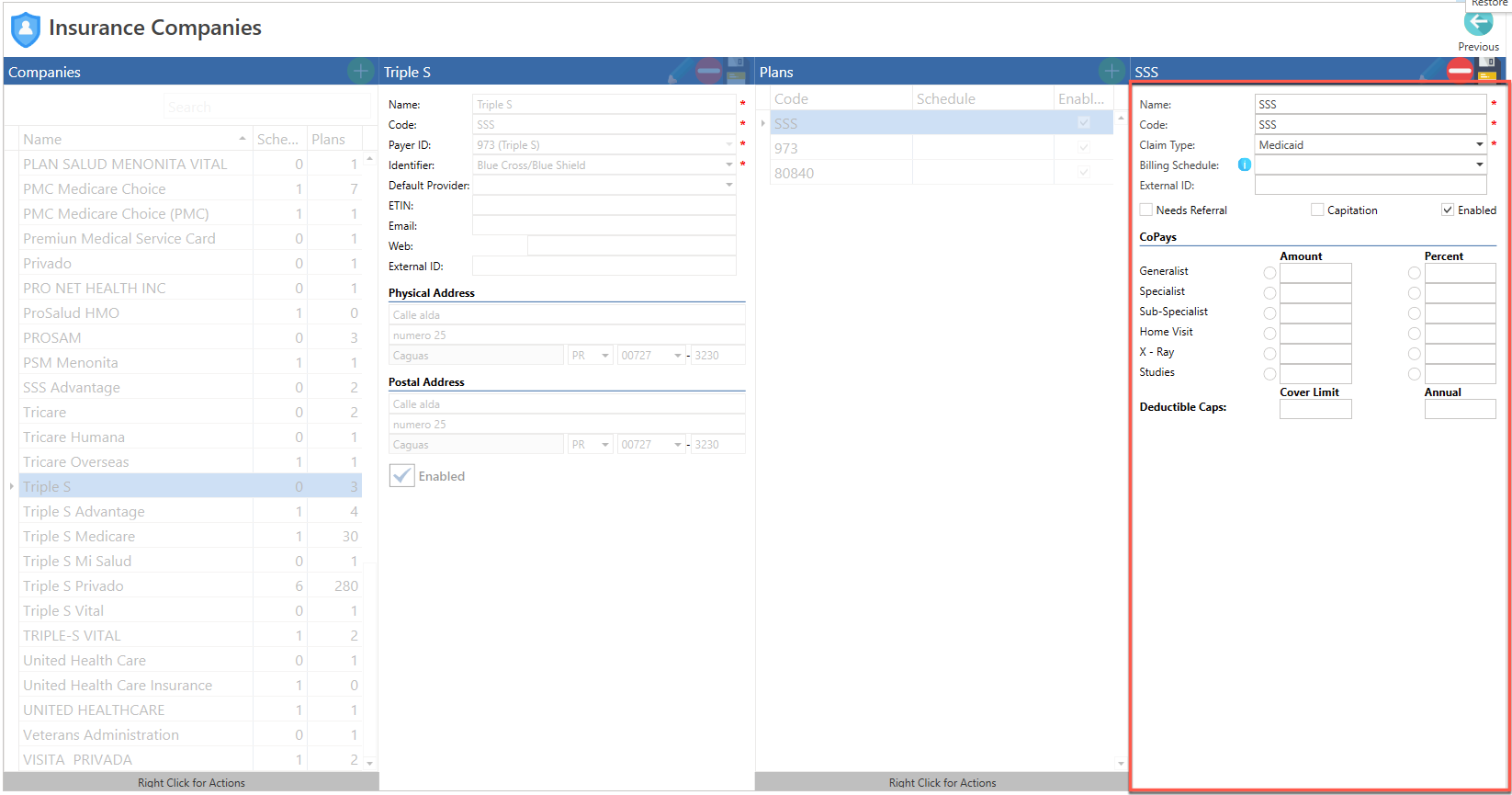Sort plans by the Enabl... column header
1512x795 pixels.
(1083, 98)
